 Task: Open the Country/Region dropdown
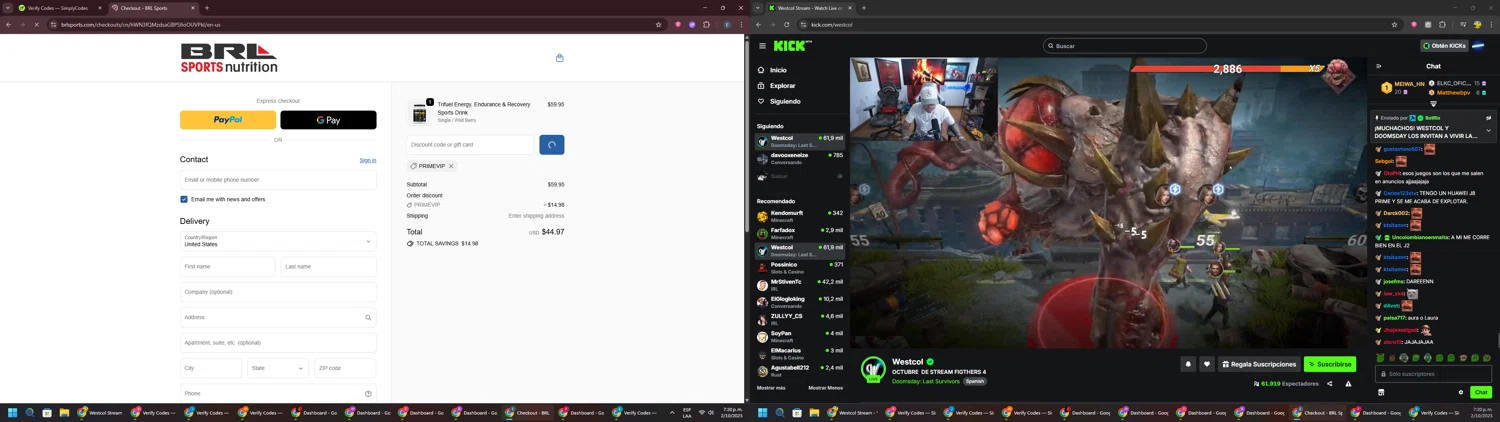pos(278,241)
